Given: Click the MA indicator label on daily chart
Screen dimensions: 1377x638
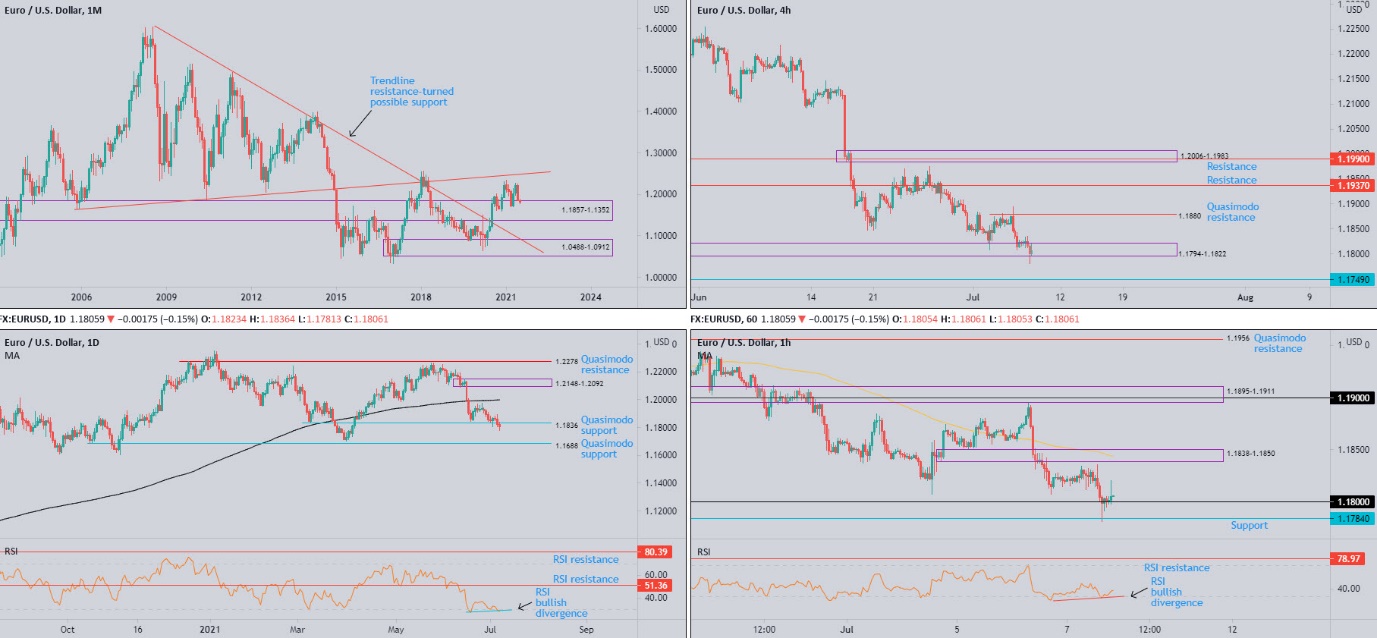Looking at the screenshot, I should 10,357.
